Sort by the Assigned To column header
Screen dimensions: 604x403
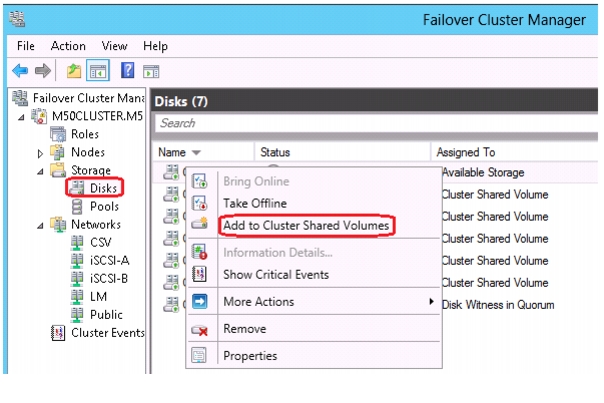pos(466,152)
